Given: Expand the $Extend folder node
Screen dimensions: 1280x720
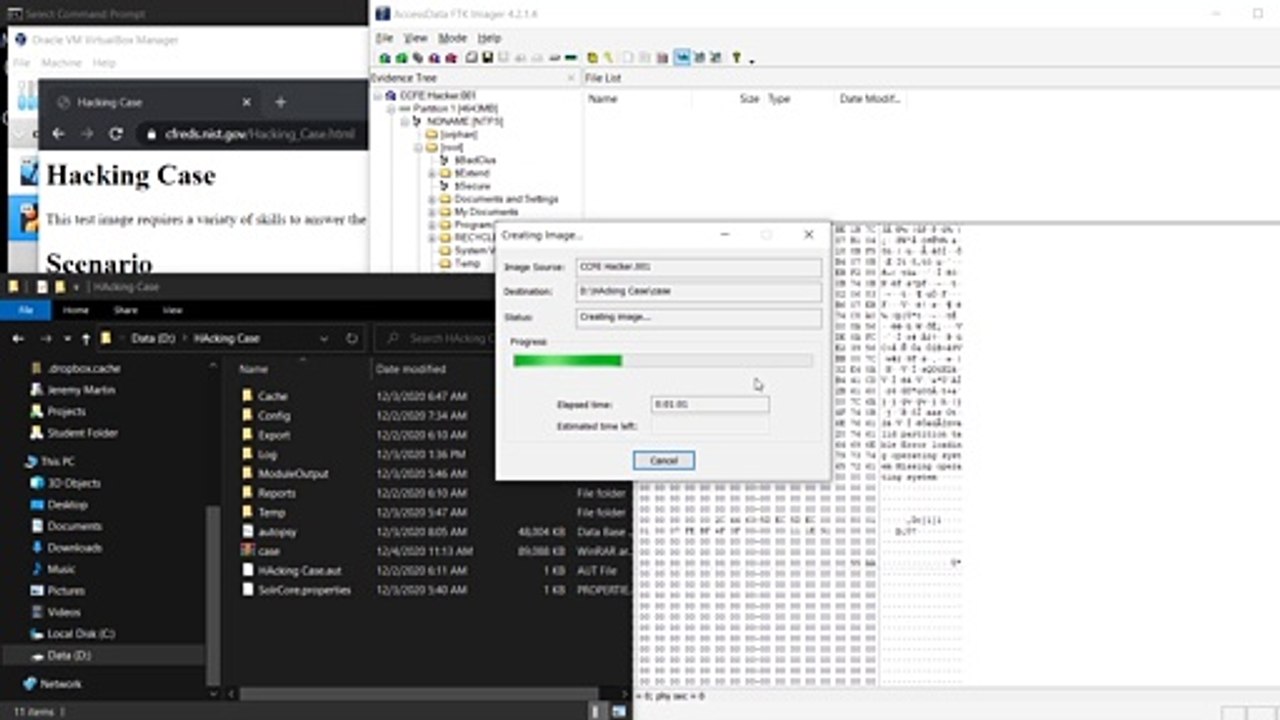Looking at the screenshot, I should pos(432,173).
